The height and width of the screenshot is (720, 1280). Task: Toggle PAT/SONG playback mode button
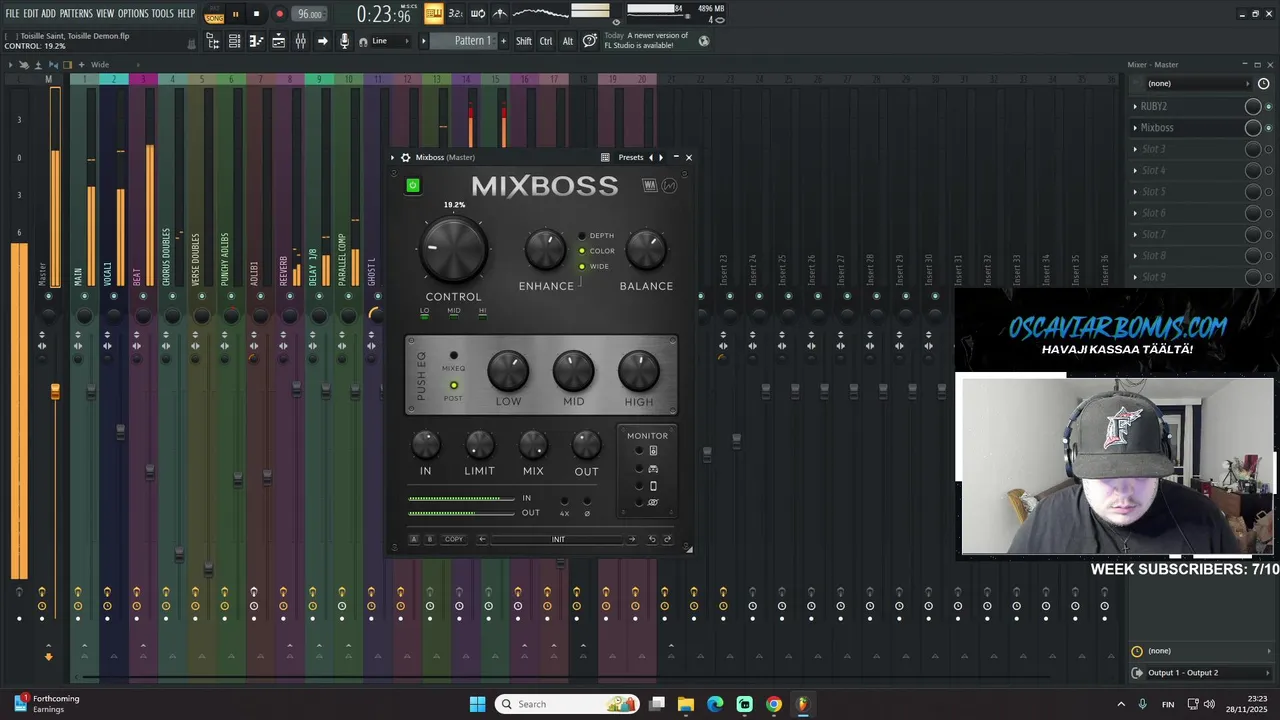214,14
